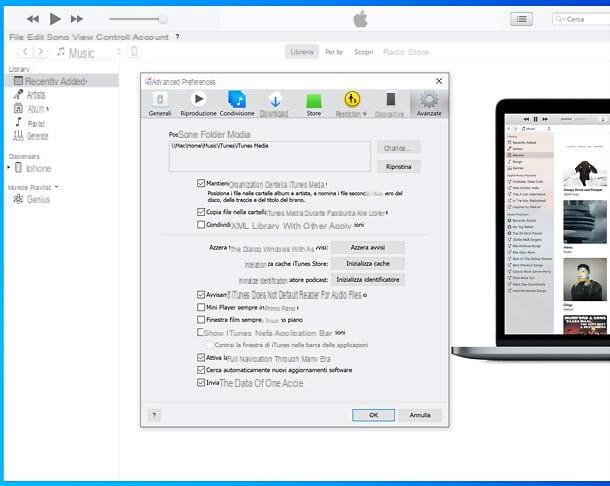Go back with the left chevron
610x486 pixels.
tap(25, 51)
